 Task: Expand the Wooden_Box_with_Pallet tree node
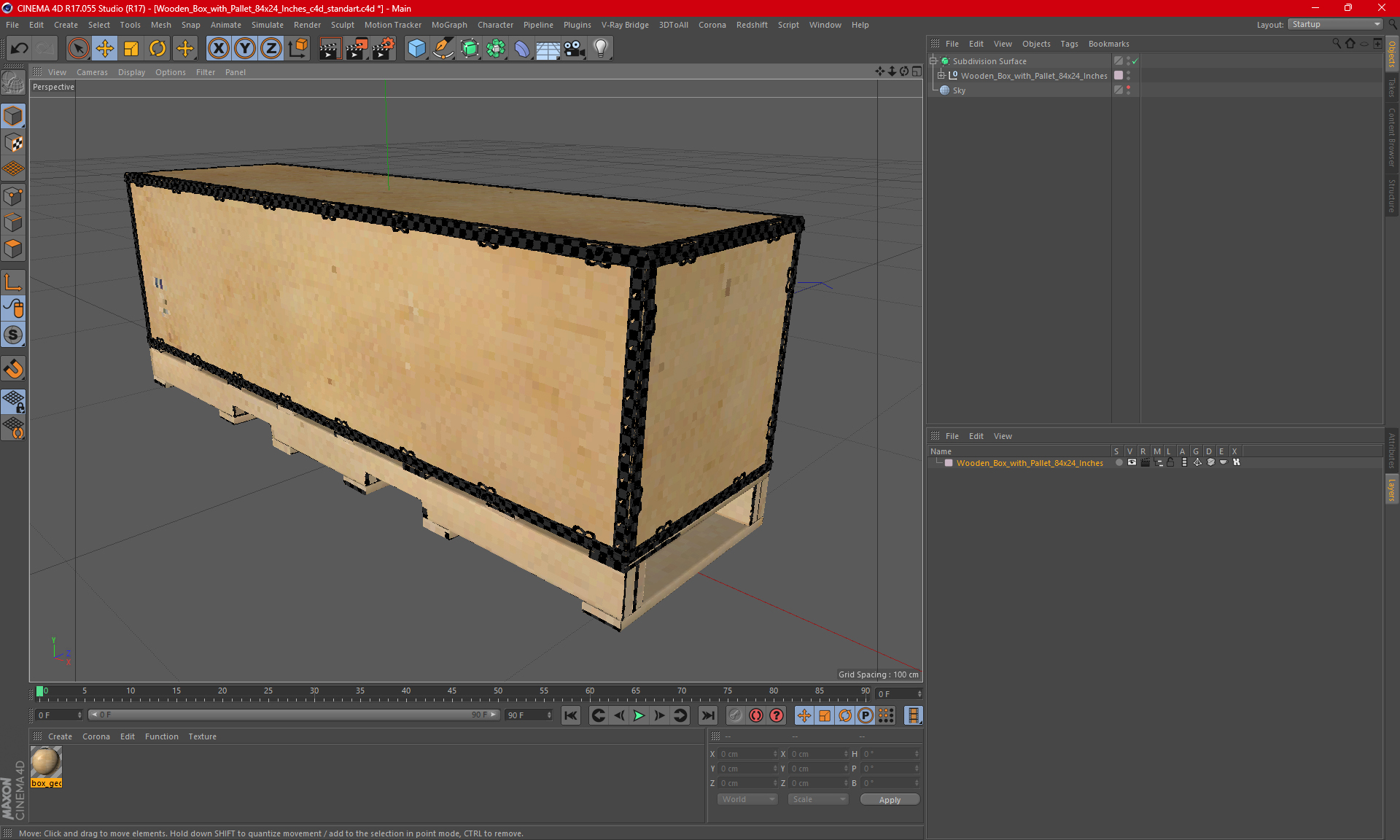tap(941, 76)
